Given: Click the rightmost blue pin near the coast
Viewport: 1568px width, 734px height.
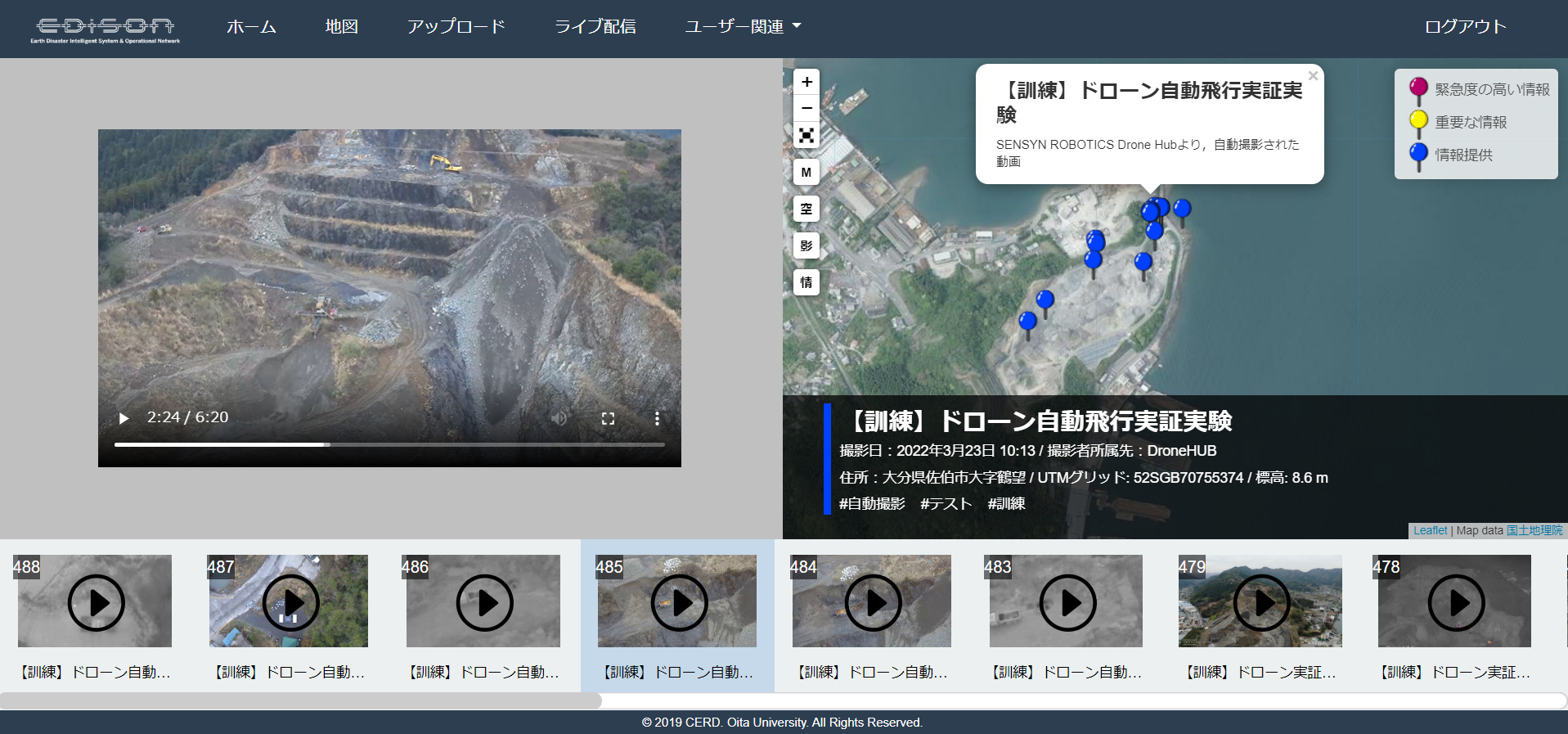Looking at the screenshot, I should [1182, 209].
